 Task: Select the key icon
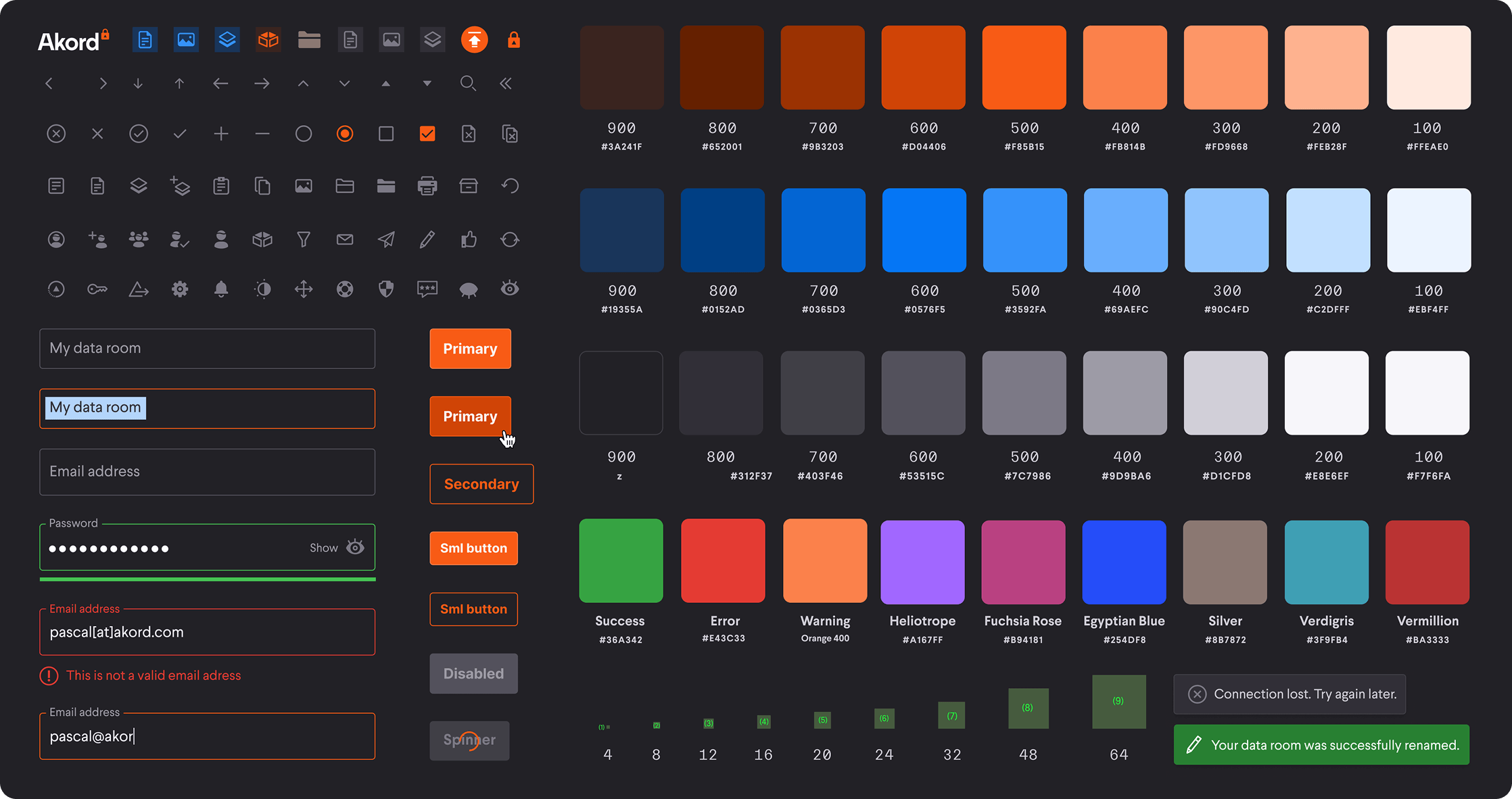97,289
